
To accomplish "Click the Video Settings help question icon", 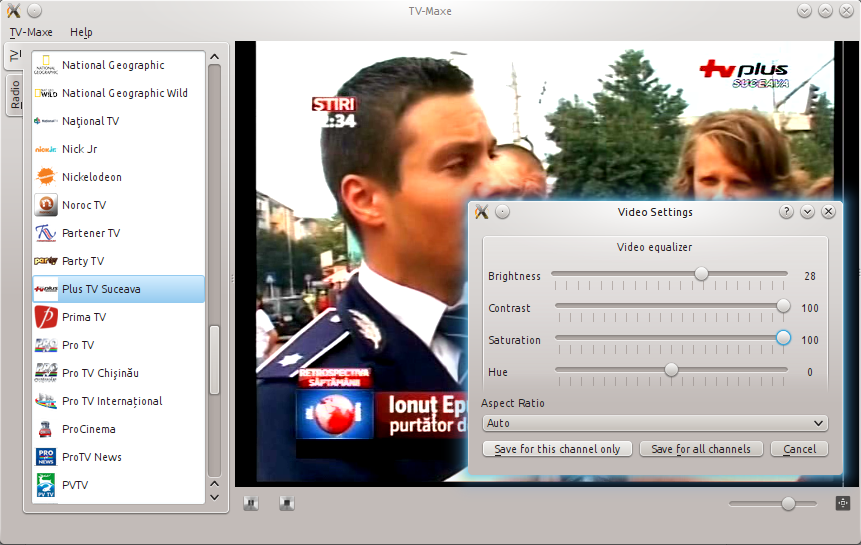I will click(786, 212).
